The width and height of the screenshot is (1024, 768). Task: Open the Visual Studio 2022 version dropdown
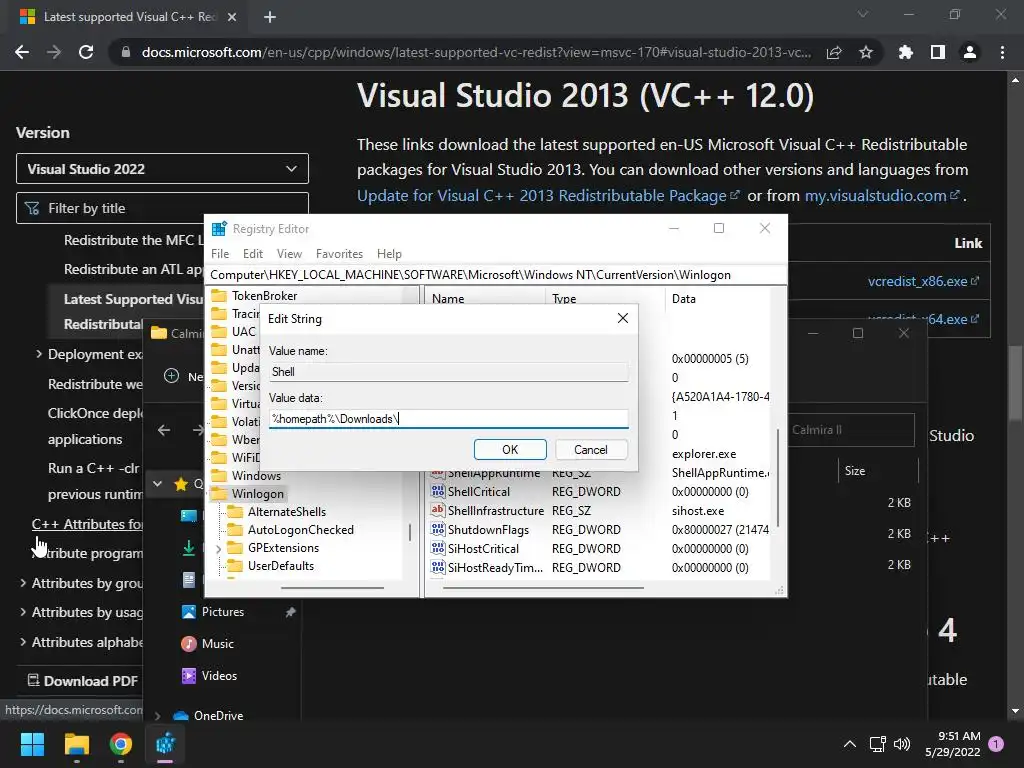(162, 169)
